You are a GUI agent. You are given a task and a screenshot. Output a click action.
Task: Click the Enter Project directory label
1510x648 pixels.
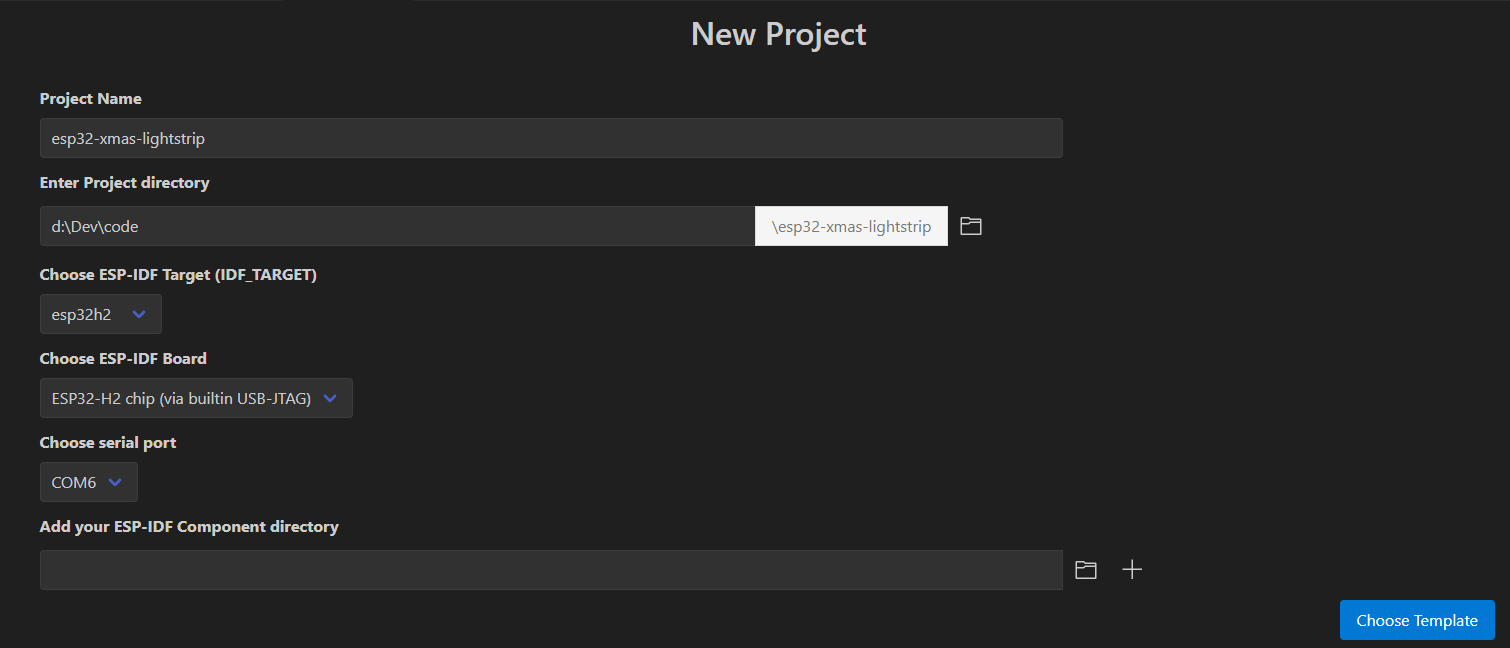125,183
